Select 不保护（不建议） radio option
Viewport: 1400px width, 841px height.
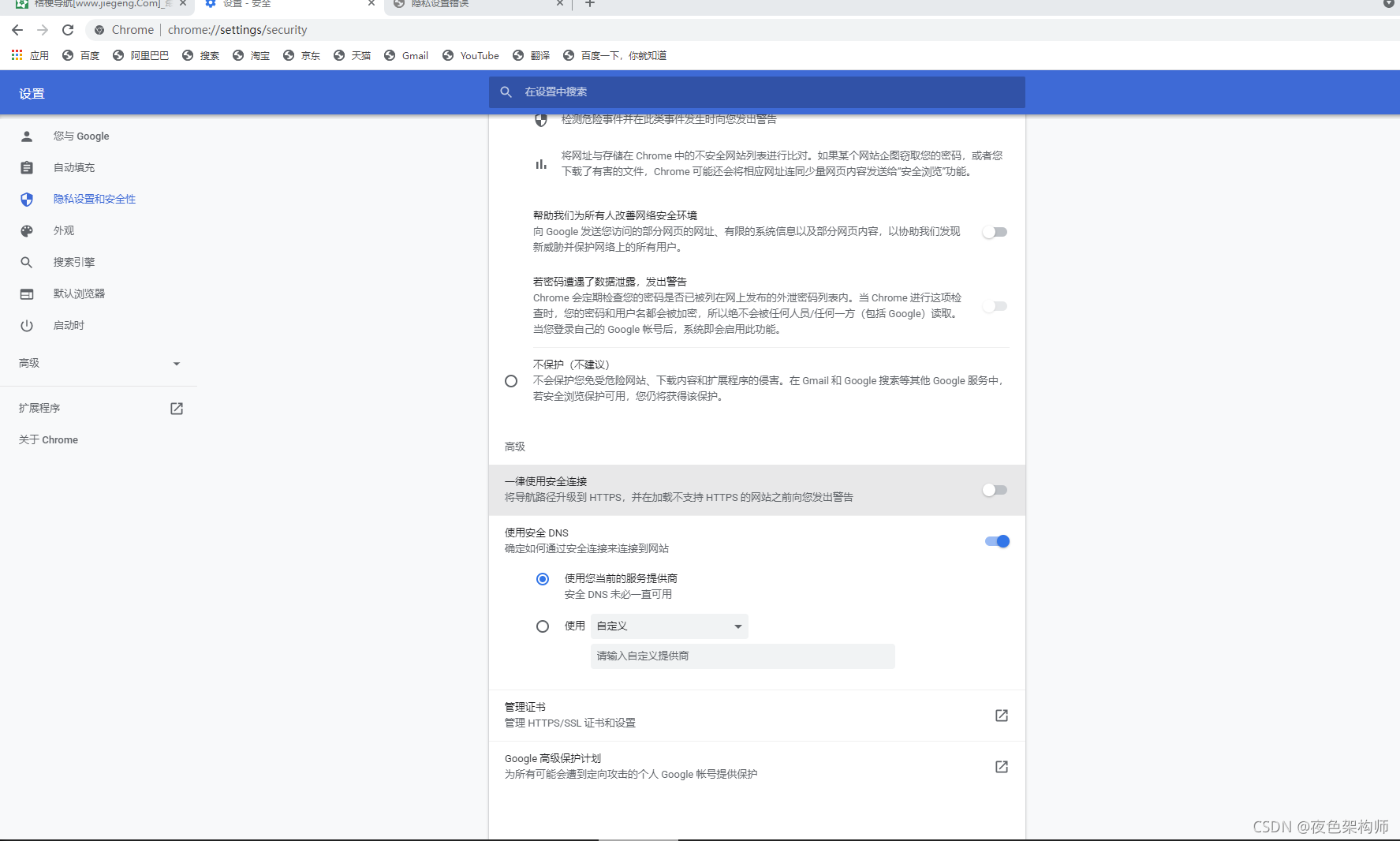[511, 381]
